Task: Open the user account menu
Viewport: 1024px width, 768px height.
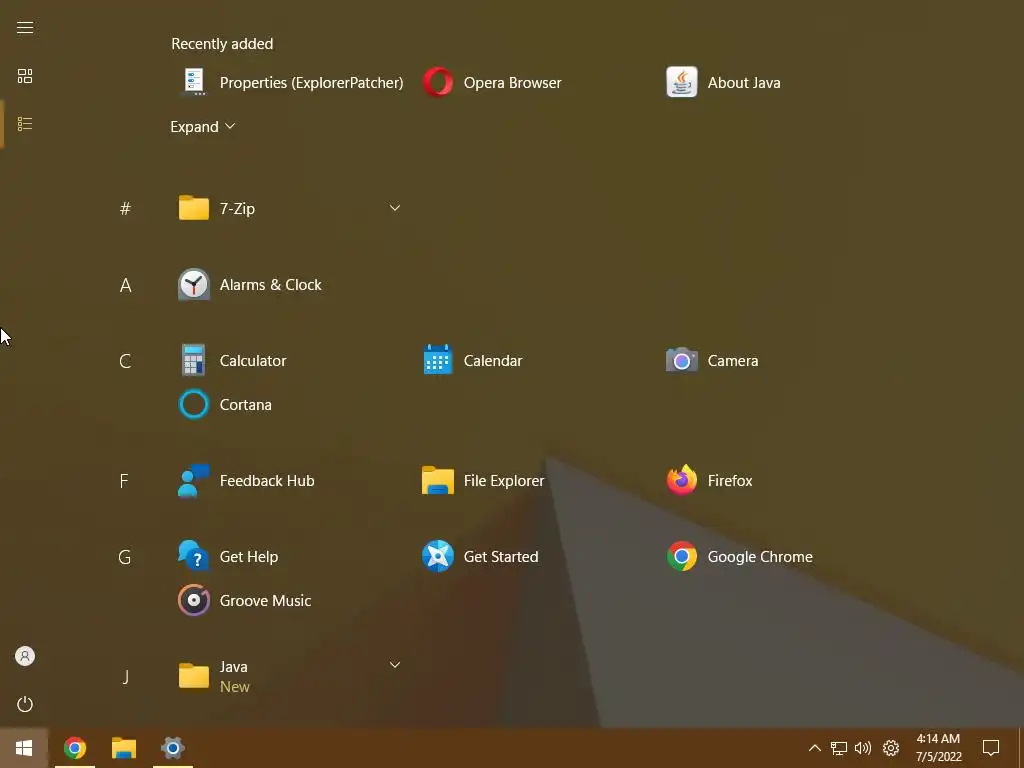Action: (x=25, y=656)
